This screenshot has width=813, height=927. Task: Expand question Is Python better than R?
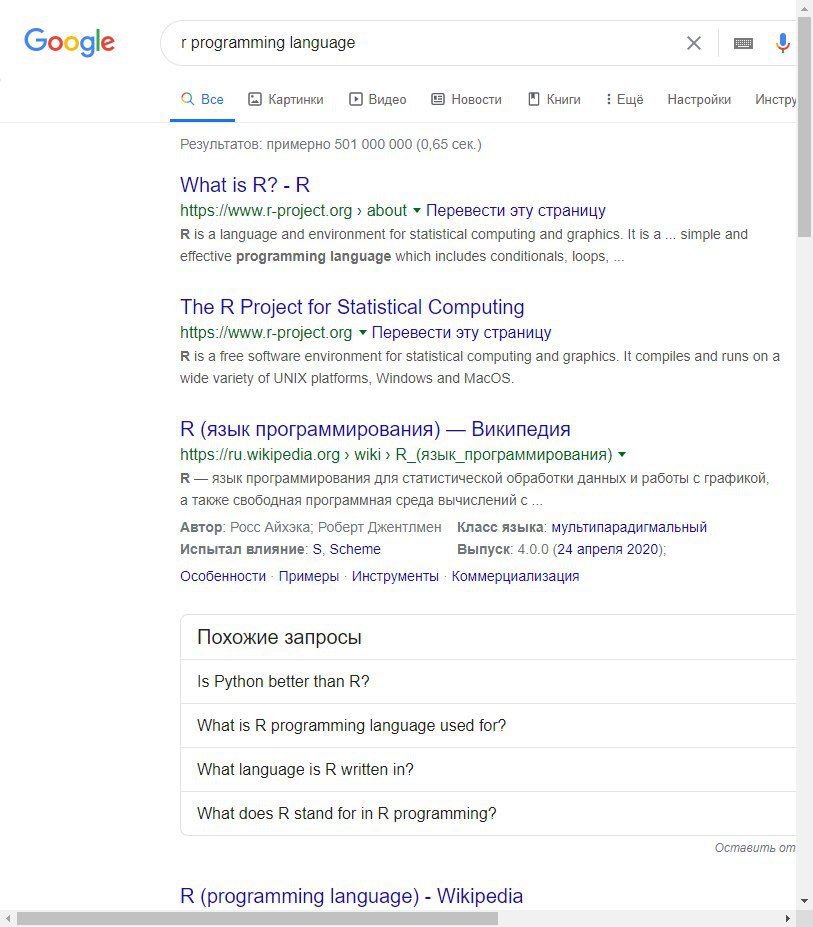tap(488, 682)
